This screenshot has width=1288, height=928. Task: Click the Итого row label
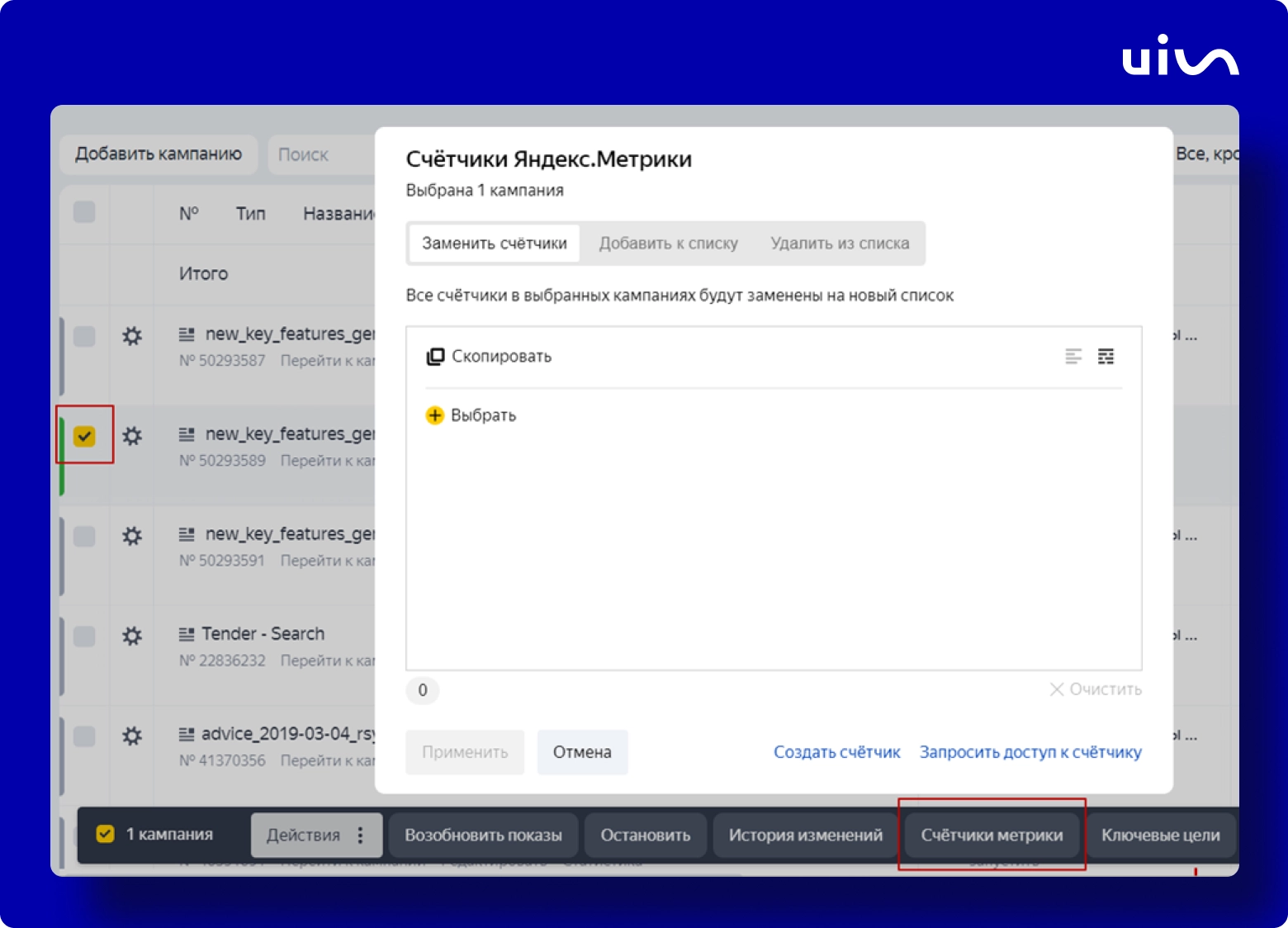coord(203,274)
